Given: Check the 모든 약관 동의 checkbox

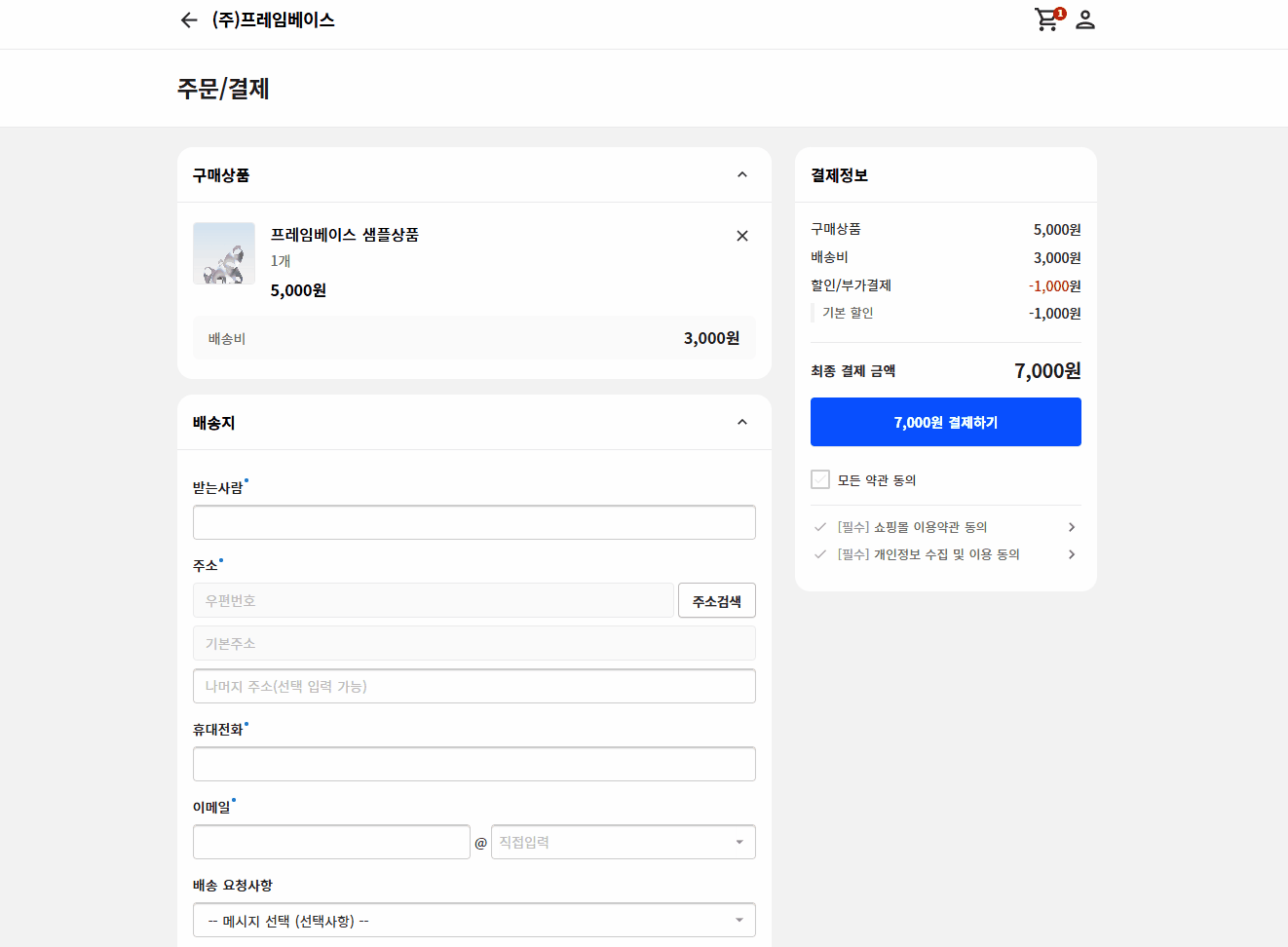Looking at the screenshot, I should click(820, 479).
